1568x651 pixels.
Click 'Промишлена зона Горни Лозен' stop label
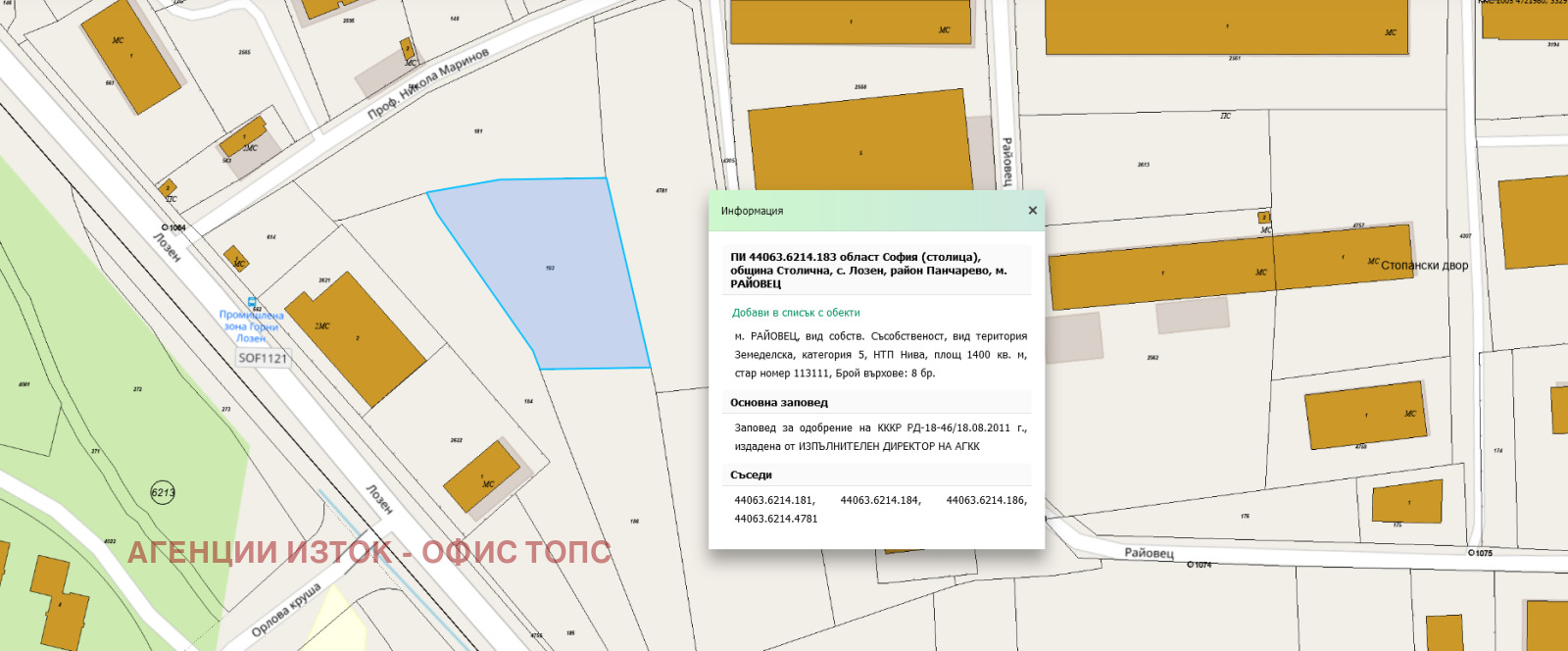pyautogui.click(x=252, y=326)
